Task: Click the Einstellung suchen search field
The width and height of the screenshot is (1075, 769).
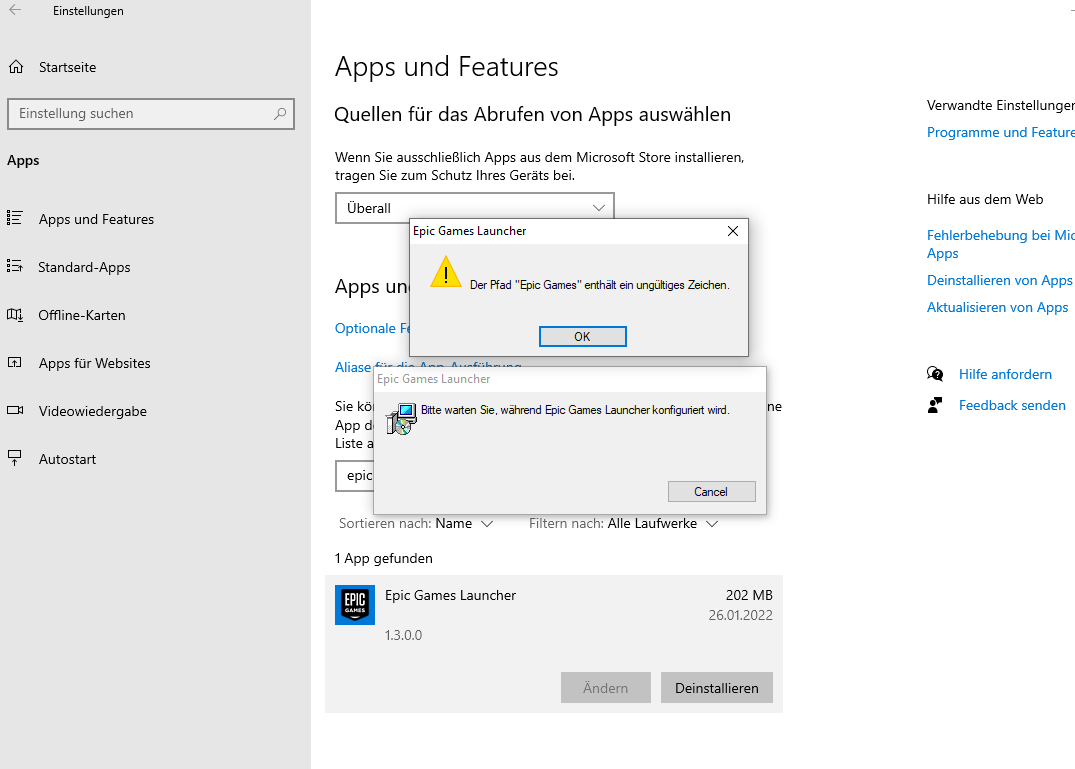Action: click(151, 114)
